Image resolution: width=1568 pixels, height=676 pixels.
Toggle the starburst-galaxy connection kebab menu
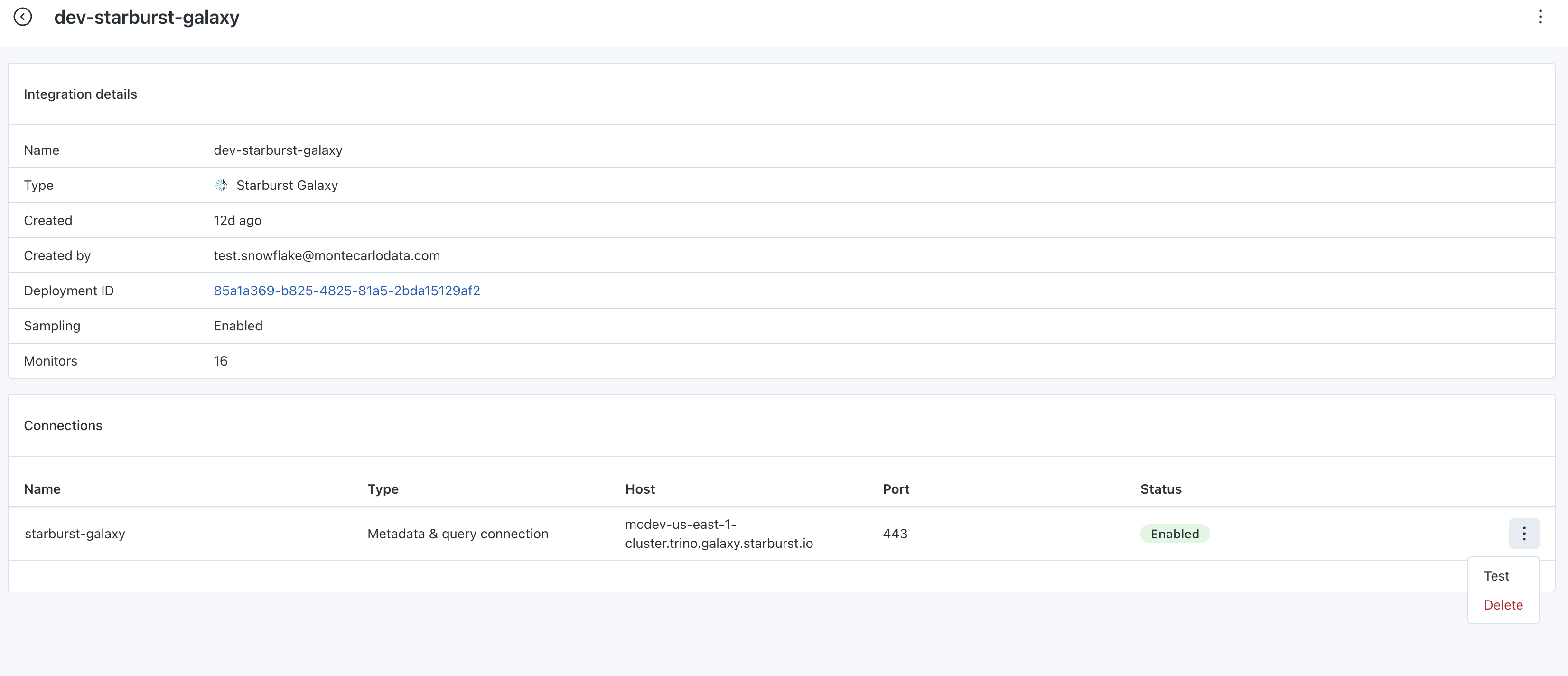pyautogui.click(x=1523, y=534)
